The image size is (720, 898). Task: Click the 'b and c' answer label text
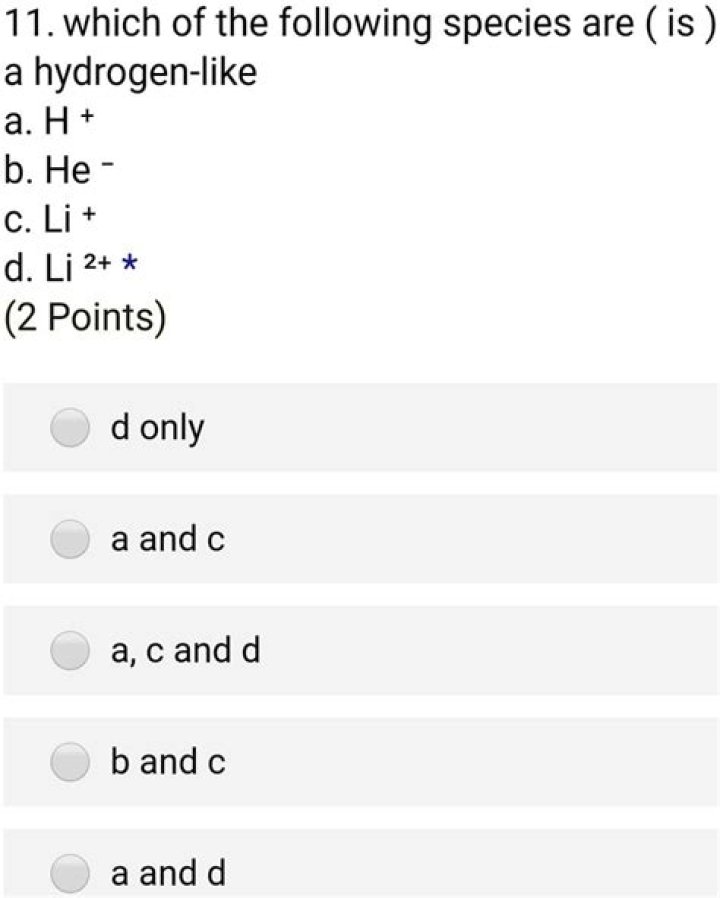[x=168, y=764]
